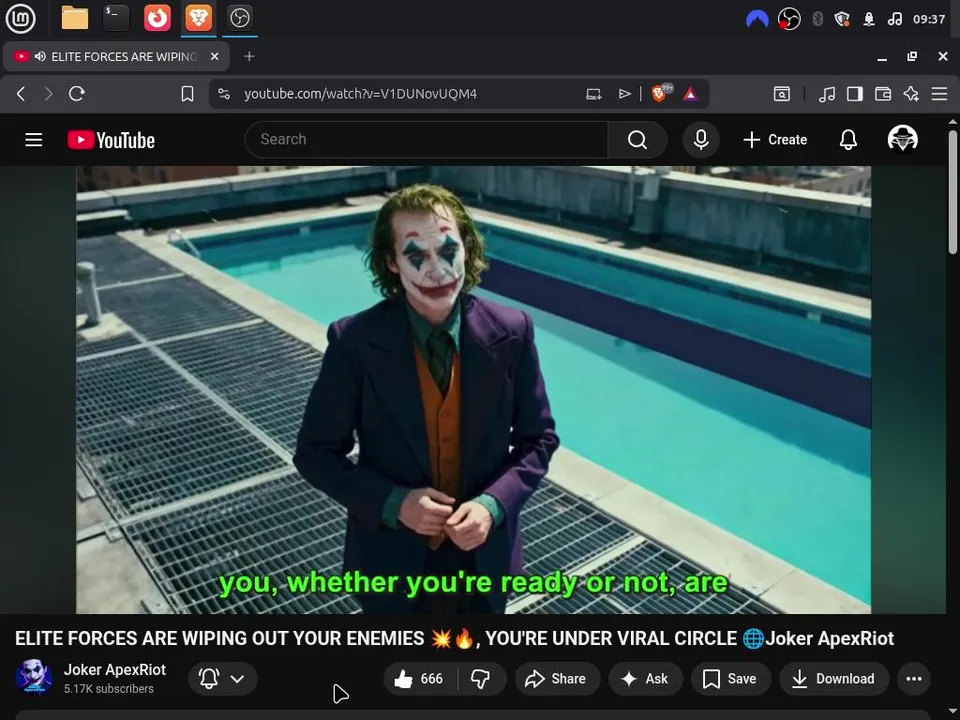Open the account avatar menu

point(902,139)
